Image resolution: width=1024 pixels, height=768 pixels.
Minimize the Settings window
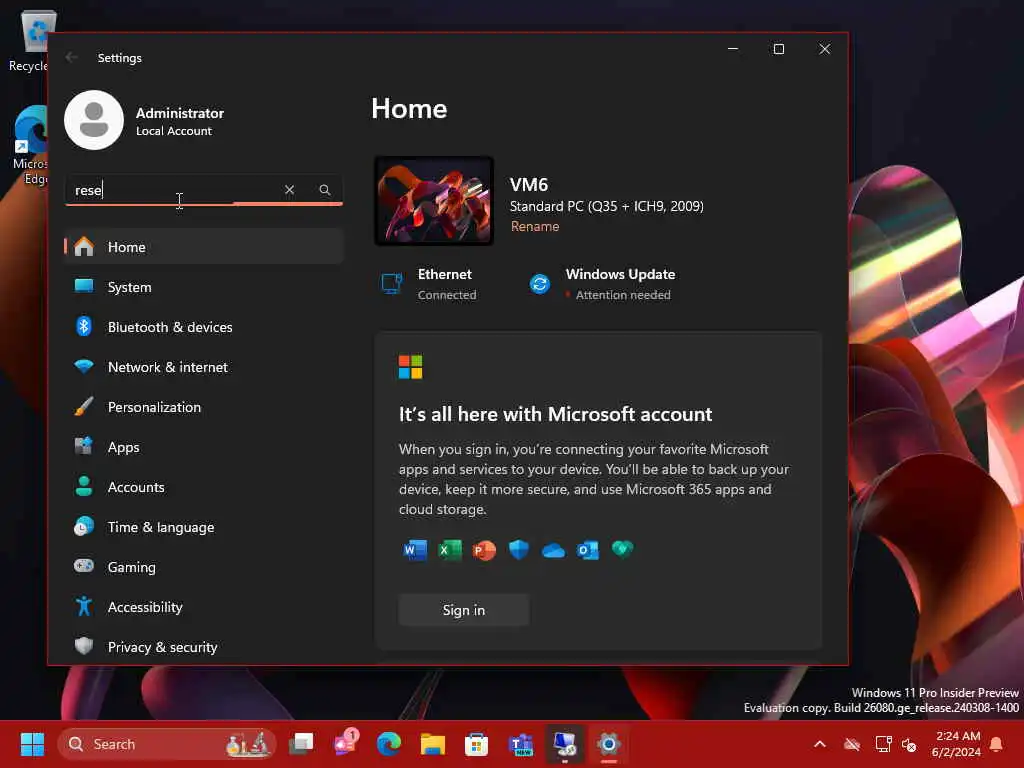click(733, 49)
